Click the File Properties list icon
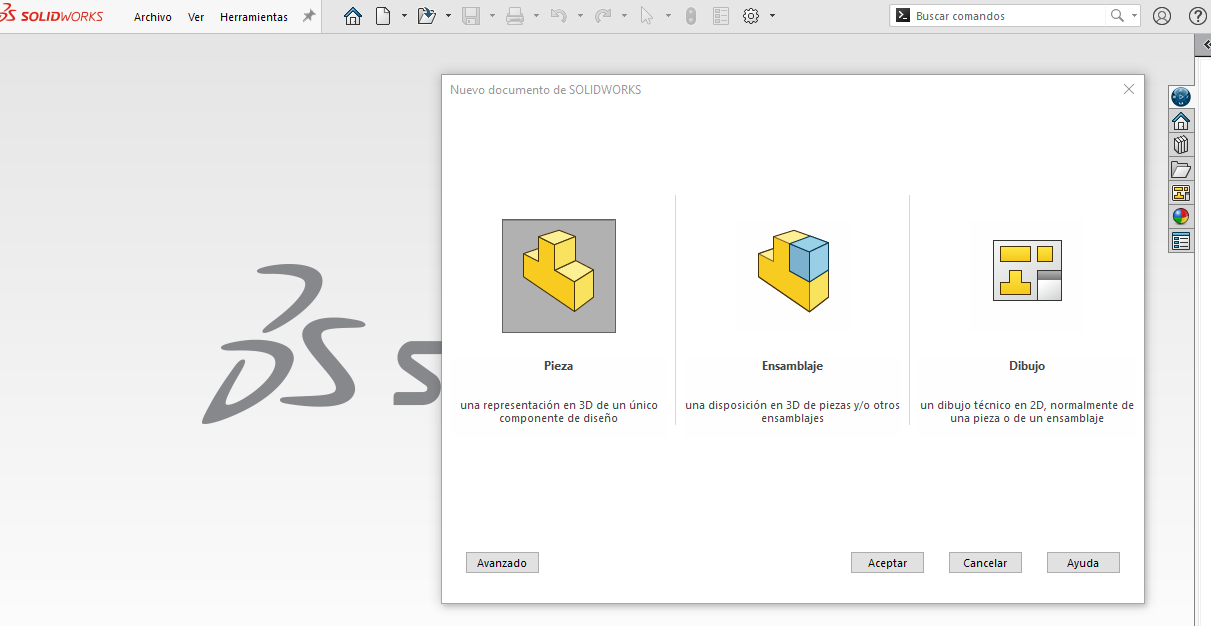The width and height of the screenshot is (1211, 626). [x=721, y=16]
